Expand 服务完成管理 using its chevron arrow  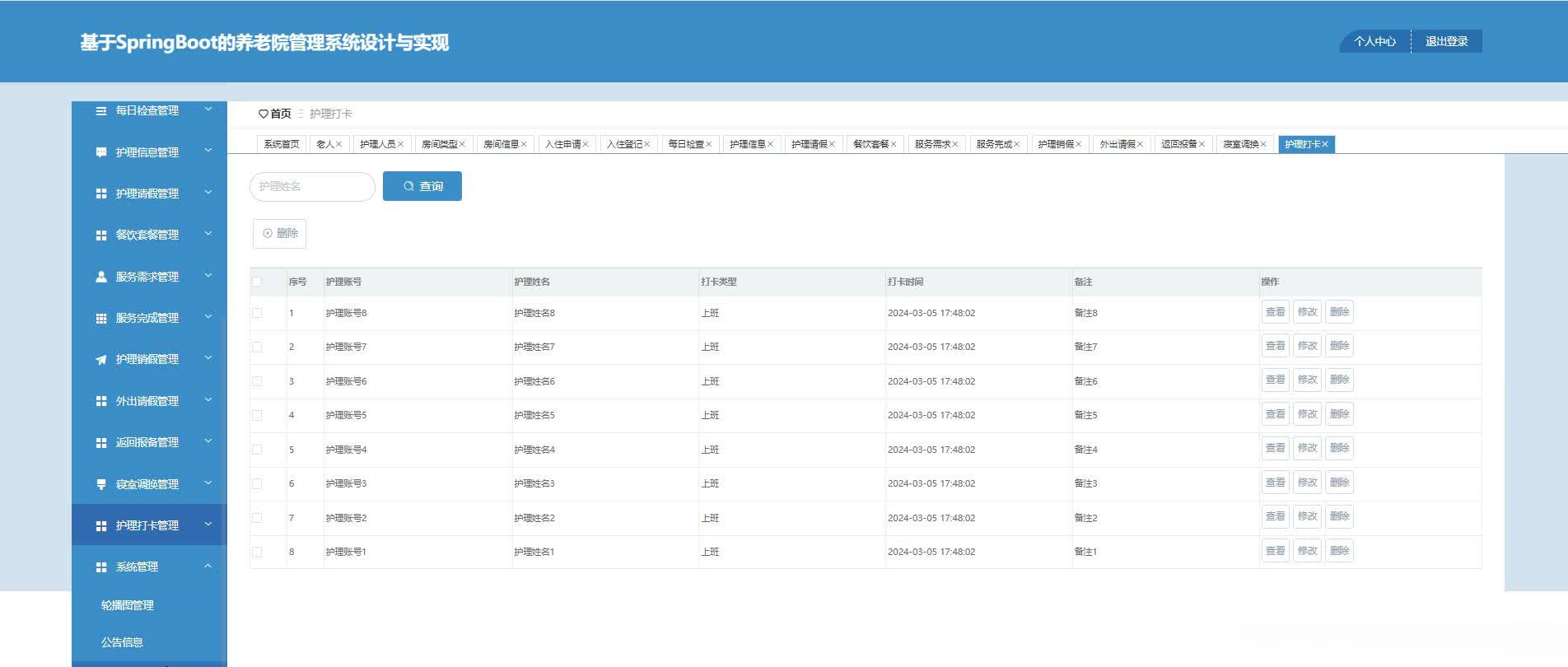coord(208,317)
